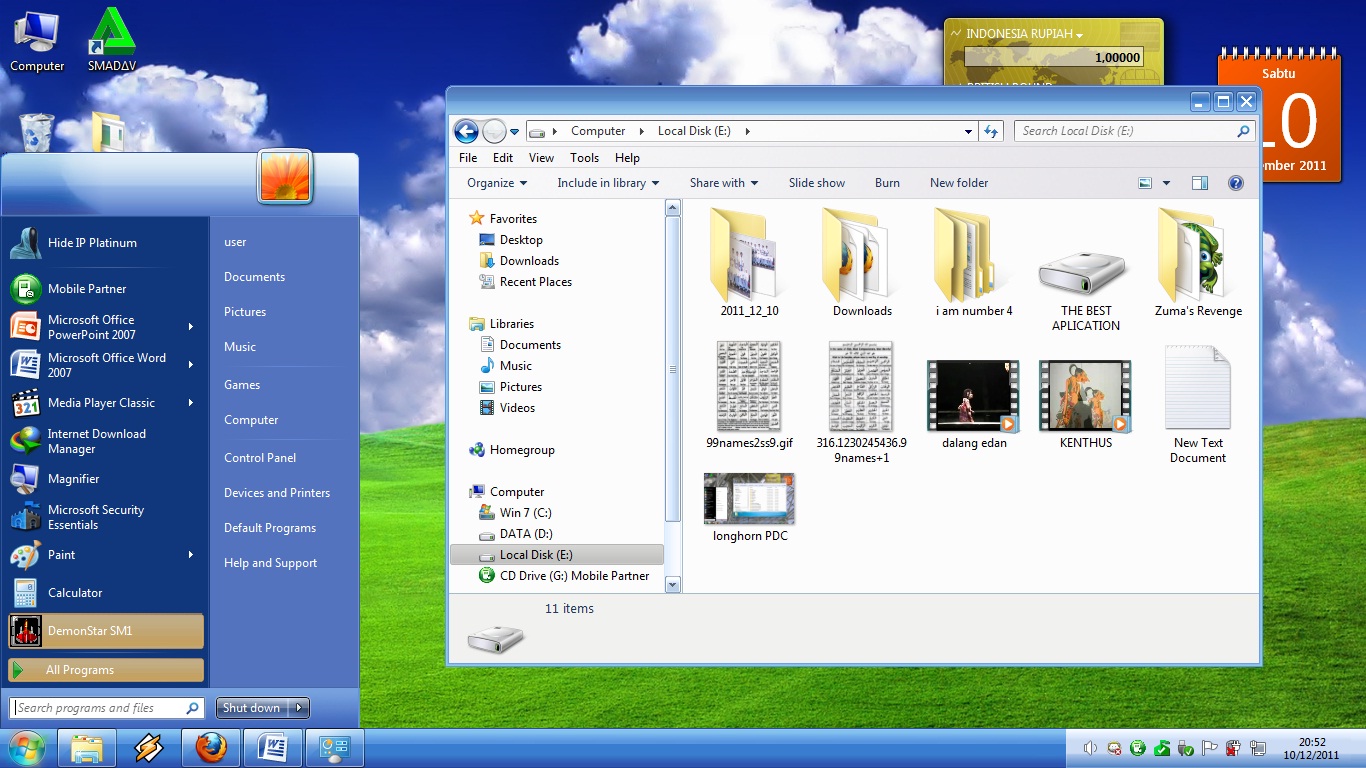The height and width of the screenshot is (768, 1366).
Task: Click the Explorer Forward arrow button
Action: 494,131
